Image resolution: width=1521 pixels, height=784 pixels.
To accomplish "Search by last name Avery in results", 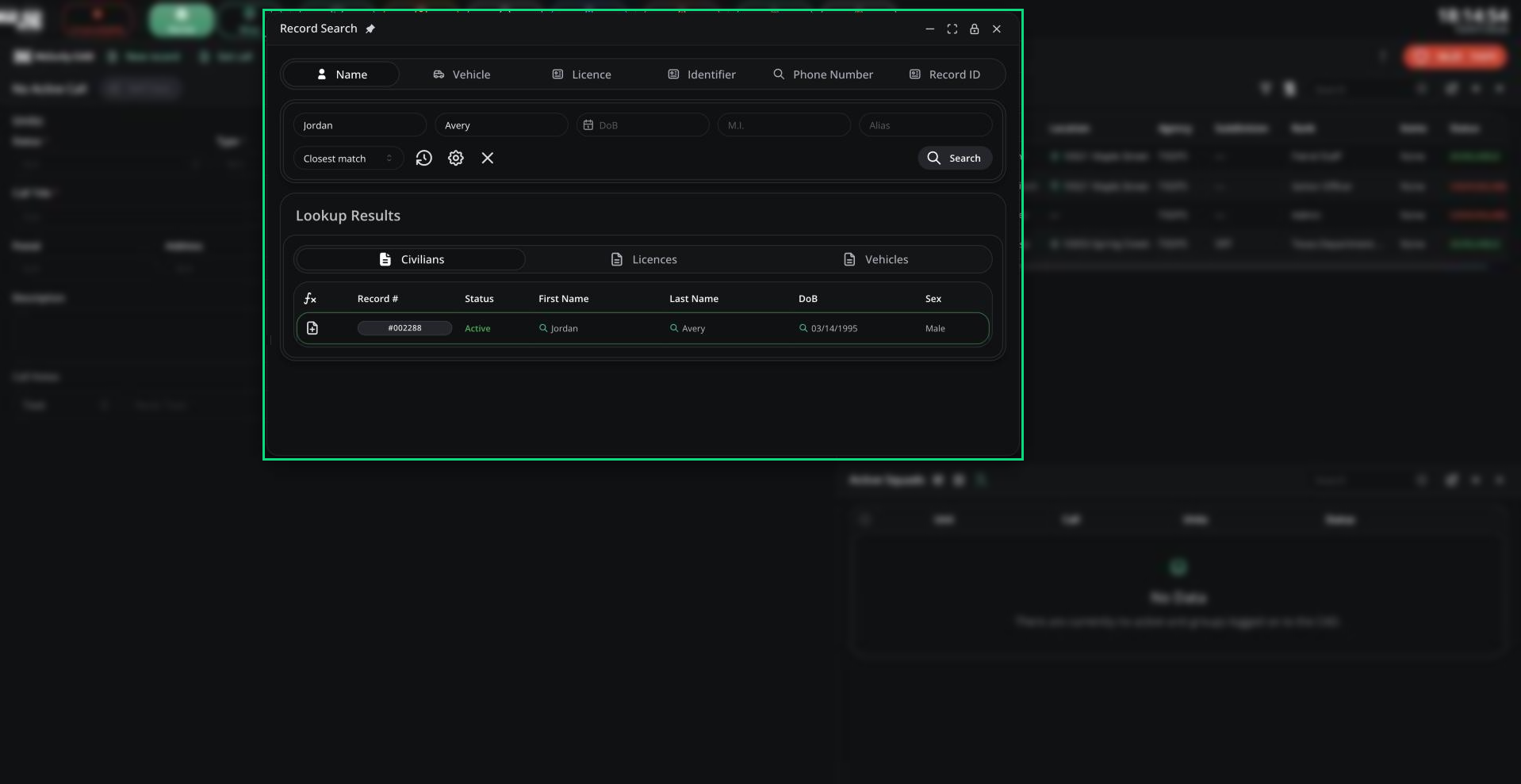I will tap(688, 328).
